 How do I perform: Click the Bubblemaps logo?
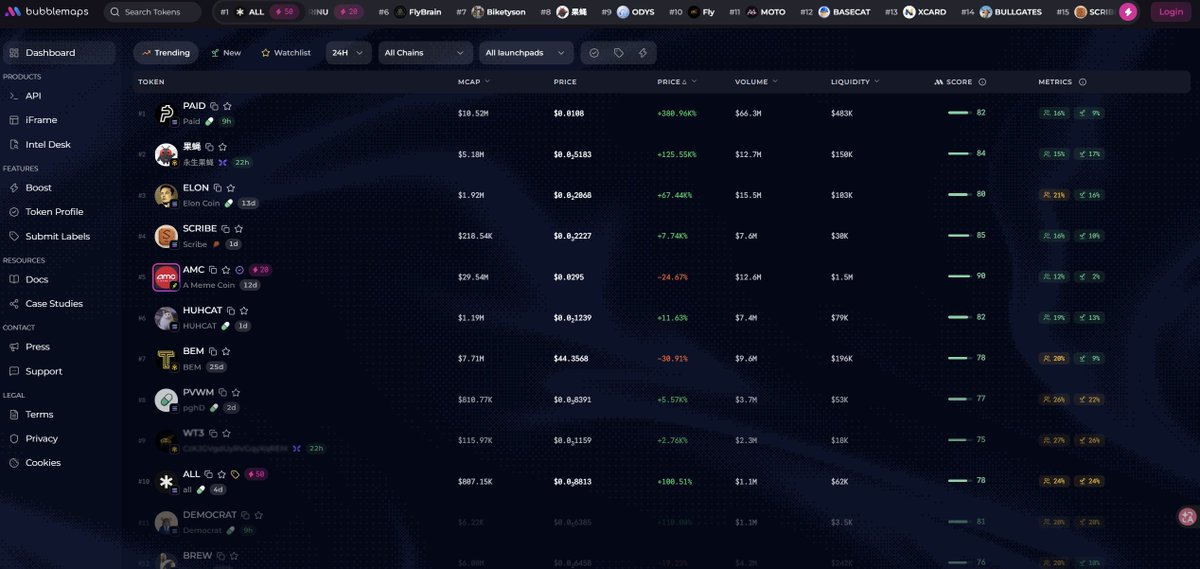[49, 12]
